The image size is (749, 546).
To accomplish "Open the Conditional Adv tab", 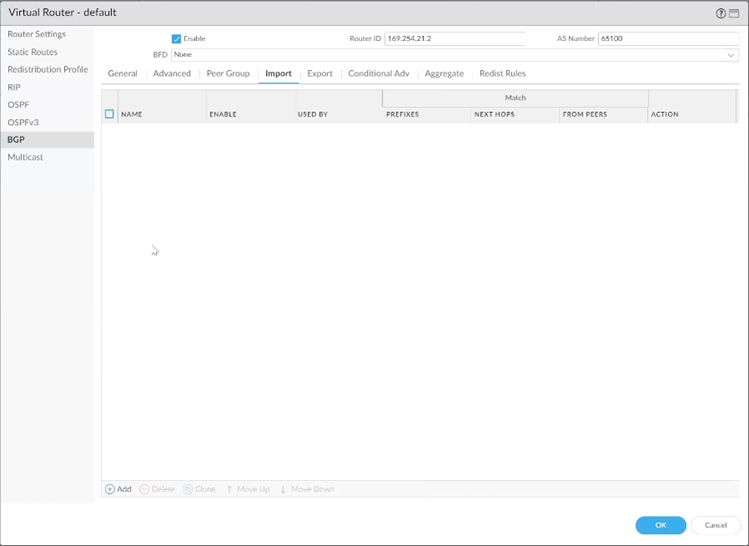I will (378, 74).
